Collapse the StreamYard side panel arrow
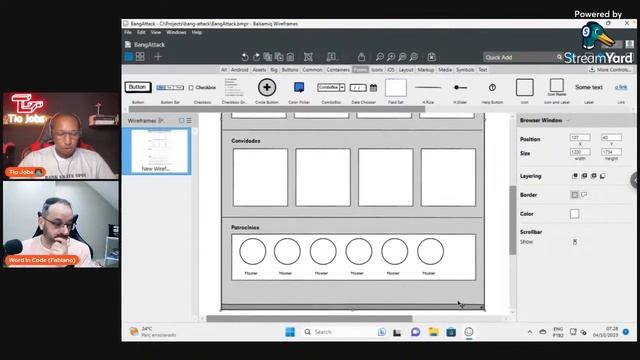640x360 pixels. [x=635, y=180]
